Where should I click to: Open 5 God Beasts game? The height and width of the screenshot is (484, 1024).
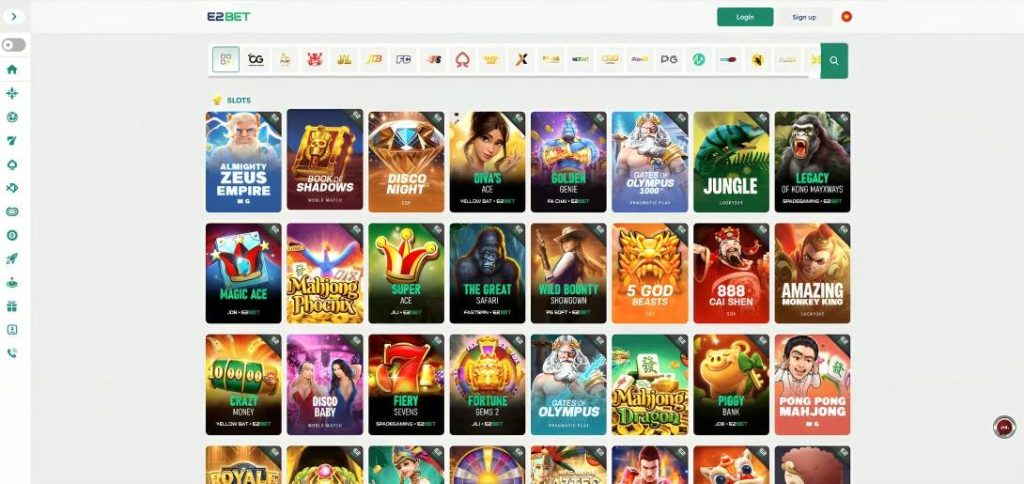(x=650, y=273)
